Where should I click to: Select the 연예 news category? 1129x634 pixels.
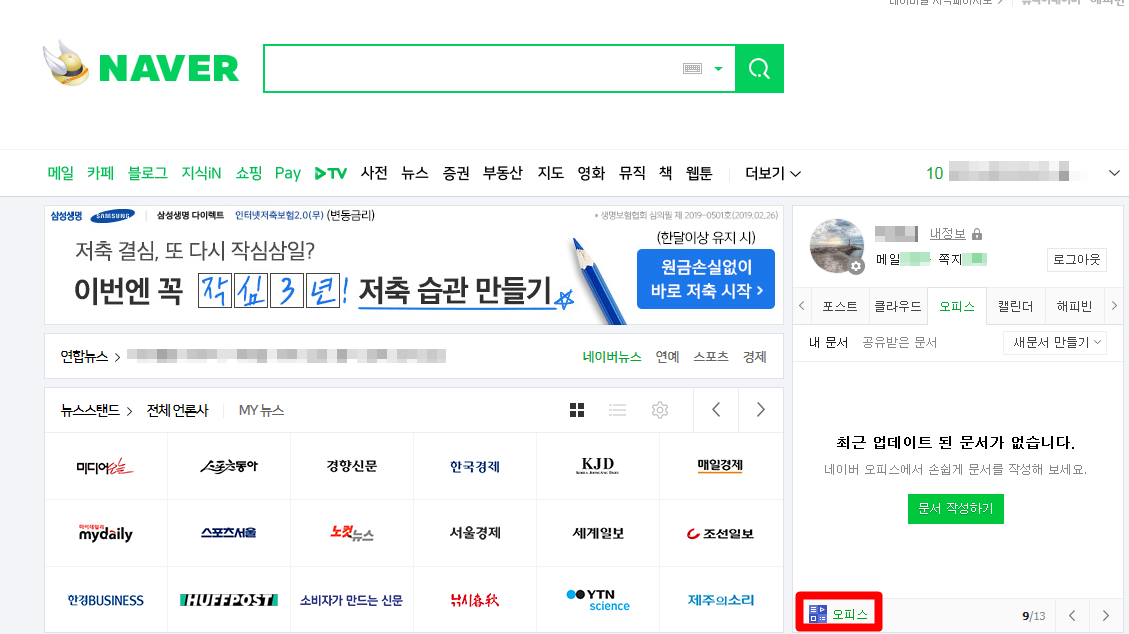(x=667, y=356)
